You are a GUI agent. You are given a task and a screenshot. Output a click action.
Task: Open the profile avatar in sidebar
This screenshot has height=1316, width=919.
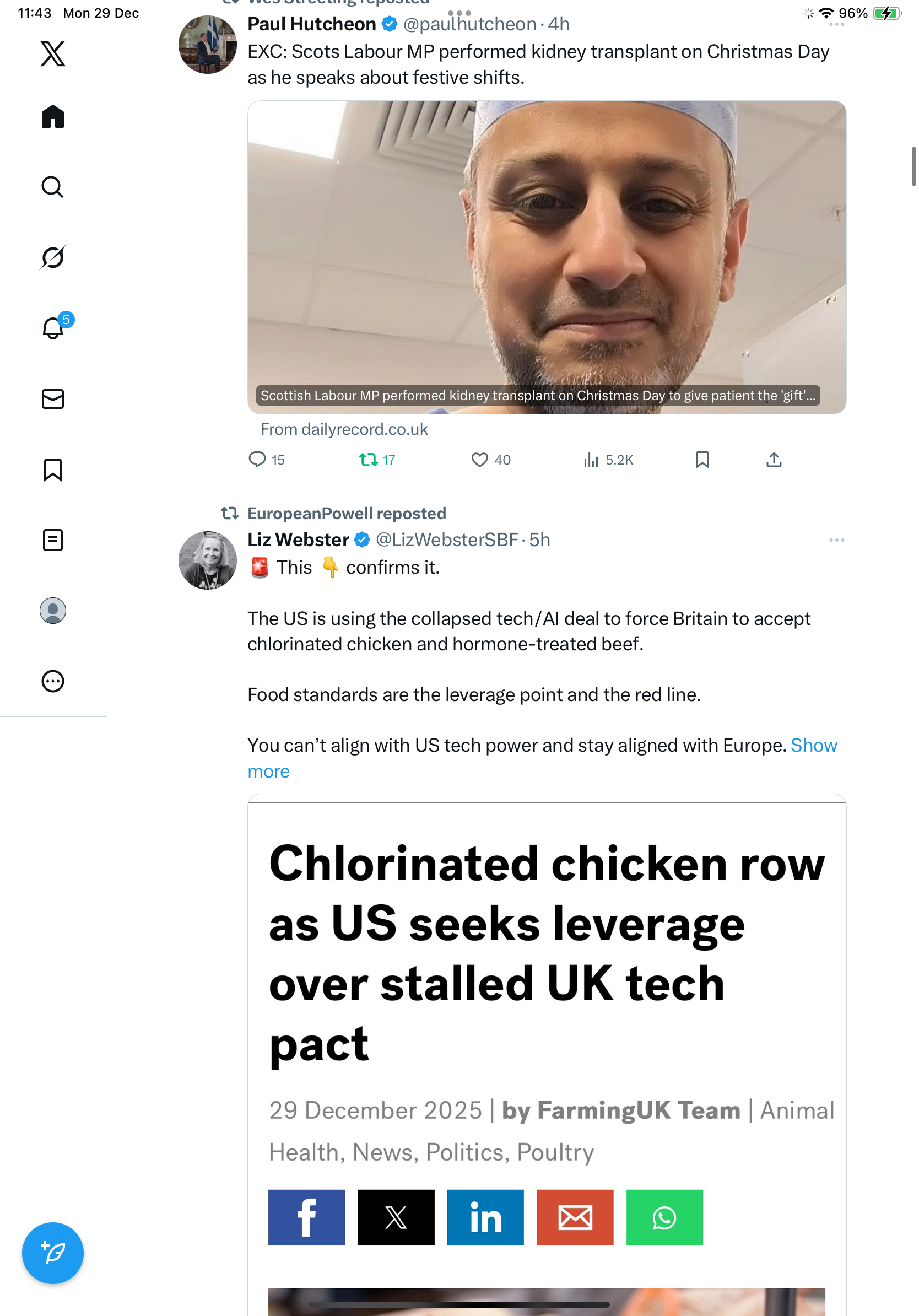pos(53,611)
